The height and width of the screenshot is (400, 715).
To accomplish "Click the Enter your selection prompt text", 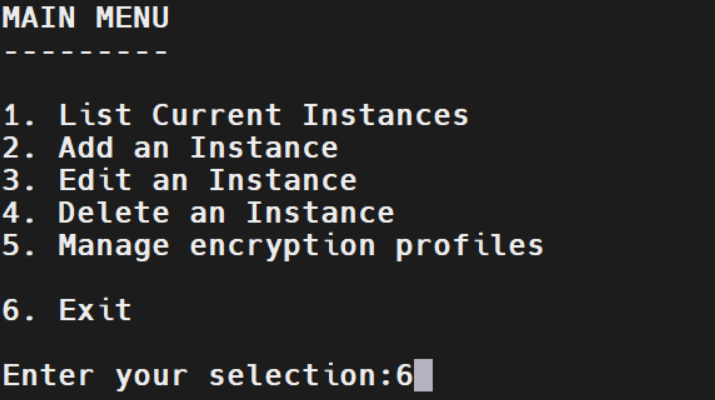I will 197,376.
